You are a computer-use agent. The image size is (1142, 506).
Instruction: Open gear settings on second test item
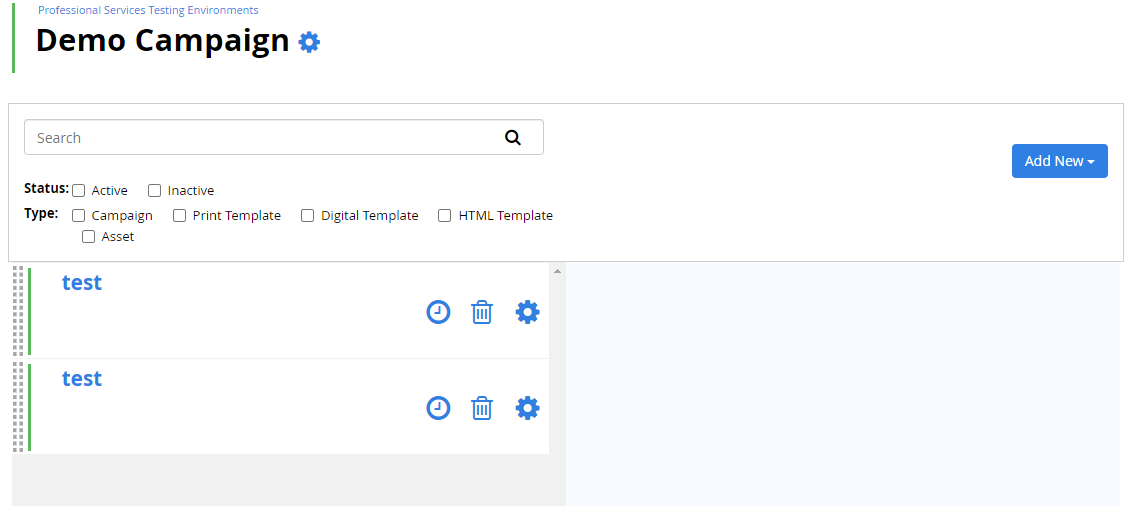click(527, 408)
